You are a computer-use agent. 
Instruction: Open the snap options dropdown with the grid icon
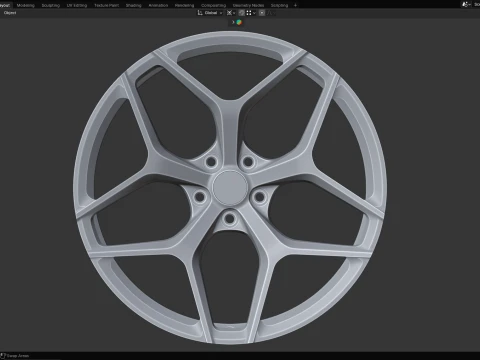coord(251,13)
